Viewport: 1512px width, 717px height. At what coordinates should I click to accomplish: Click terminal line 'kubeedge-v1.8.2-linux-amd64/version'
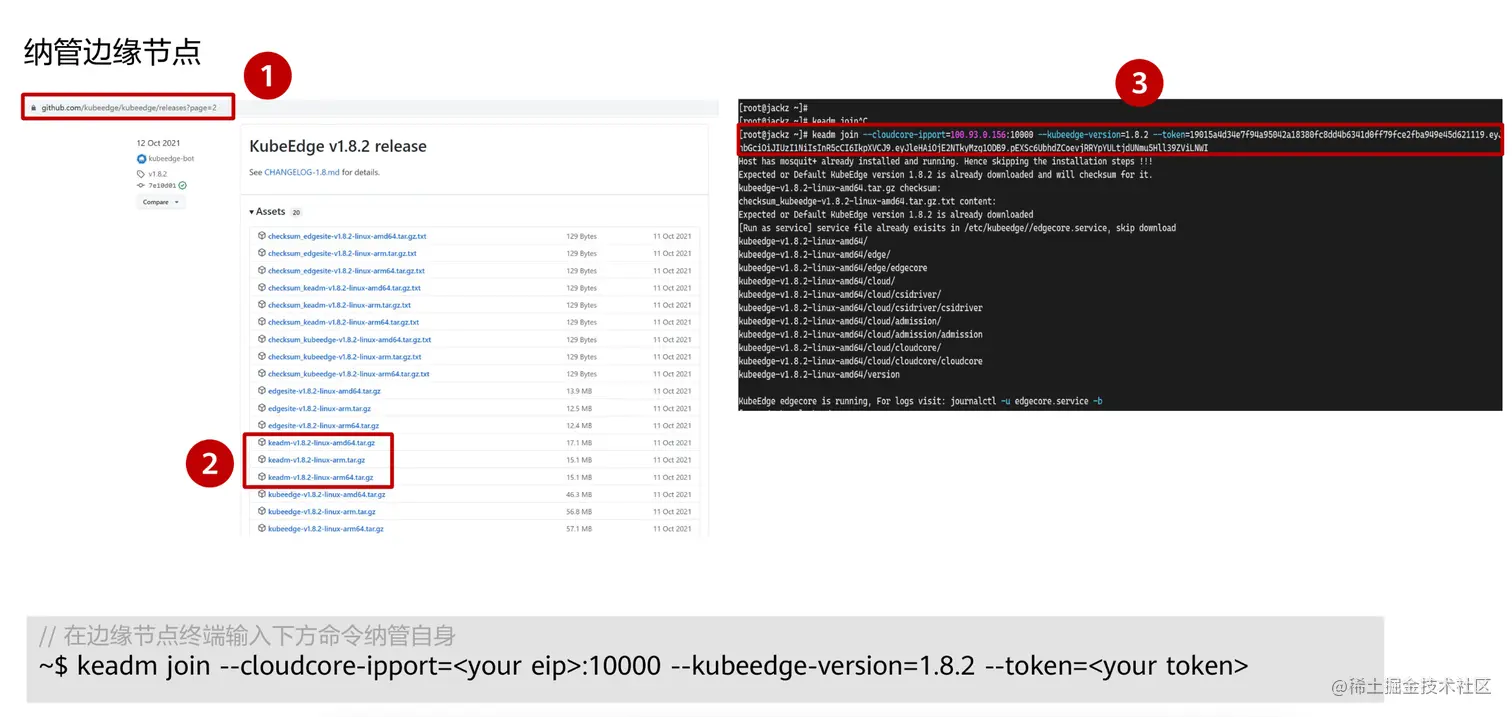(818, 374)
